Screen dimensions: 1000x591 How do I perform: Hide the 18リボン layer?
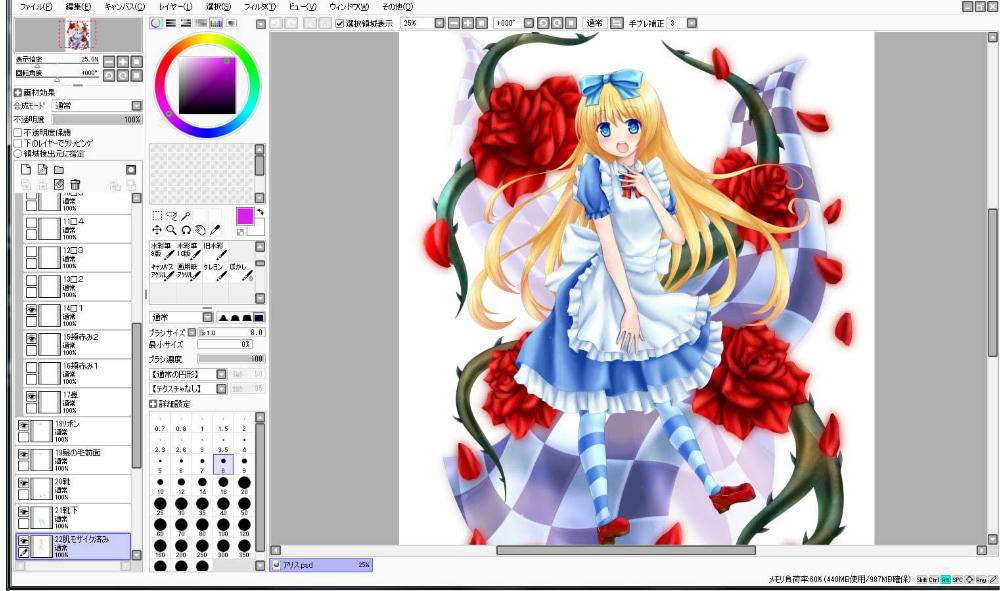(23, 425)
